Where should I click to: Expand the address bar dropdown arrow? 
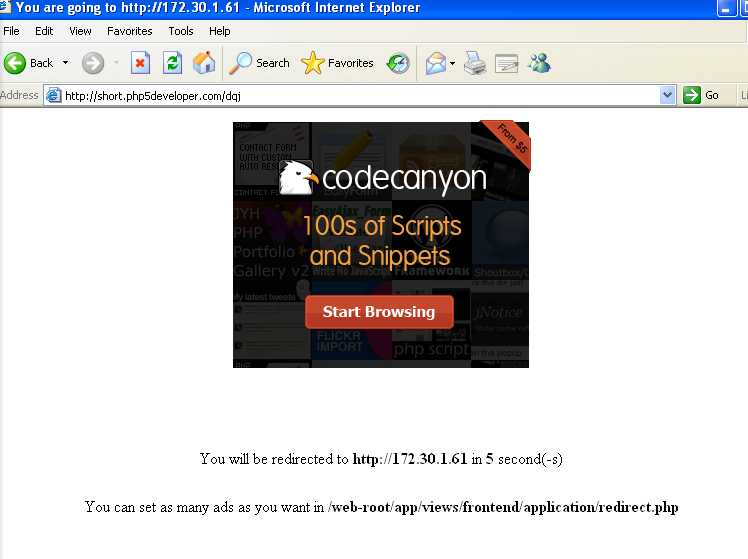click(x=667, y=95)
